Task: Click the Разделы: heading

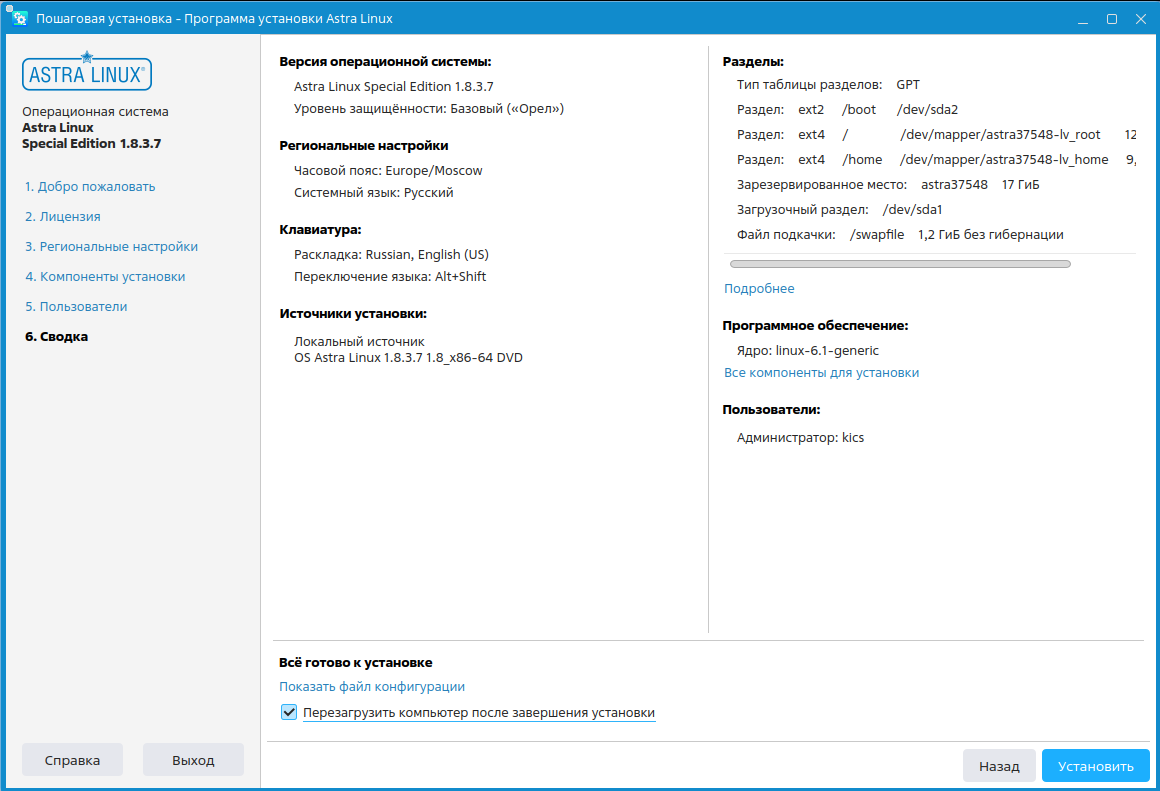Action: [x=753, y=62]
